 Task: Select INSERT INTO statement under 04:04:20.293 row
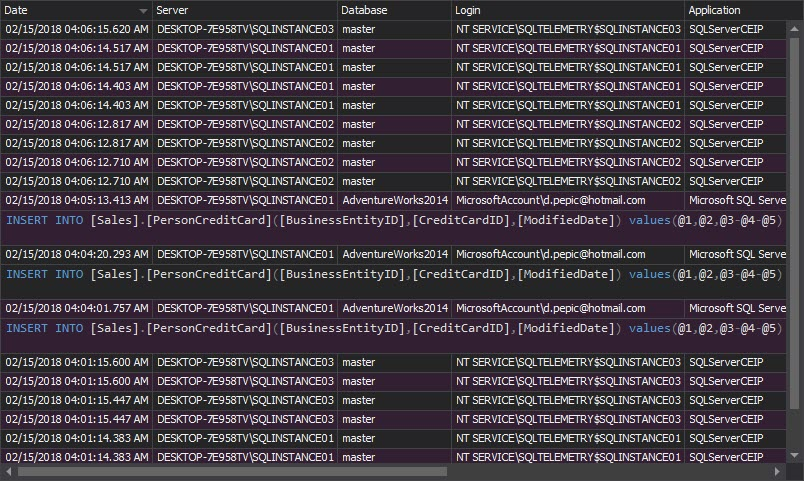coord(393,281)
